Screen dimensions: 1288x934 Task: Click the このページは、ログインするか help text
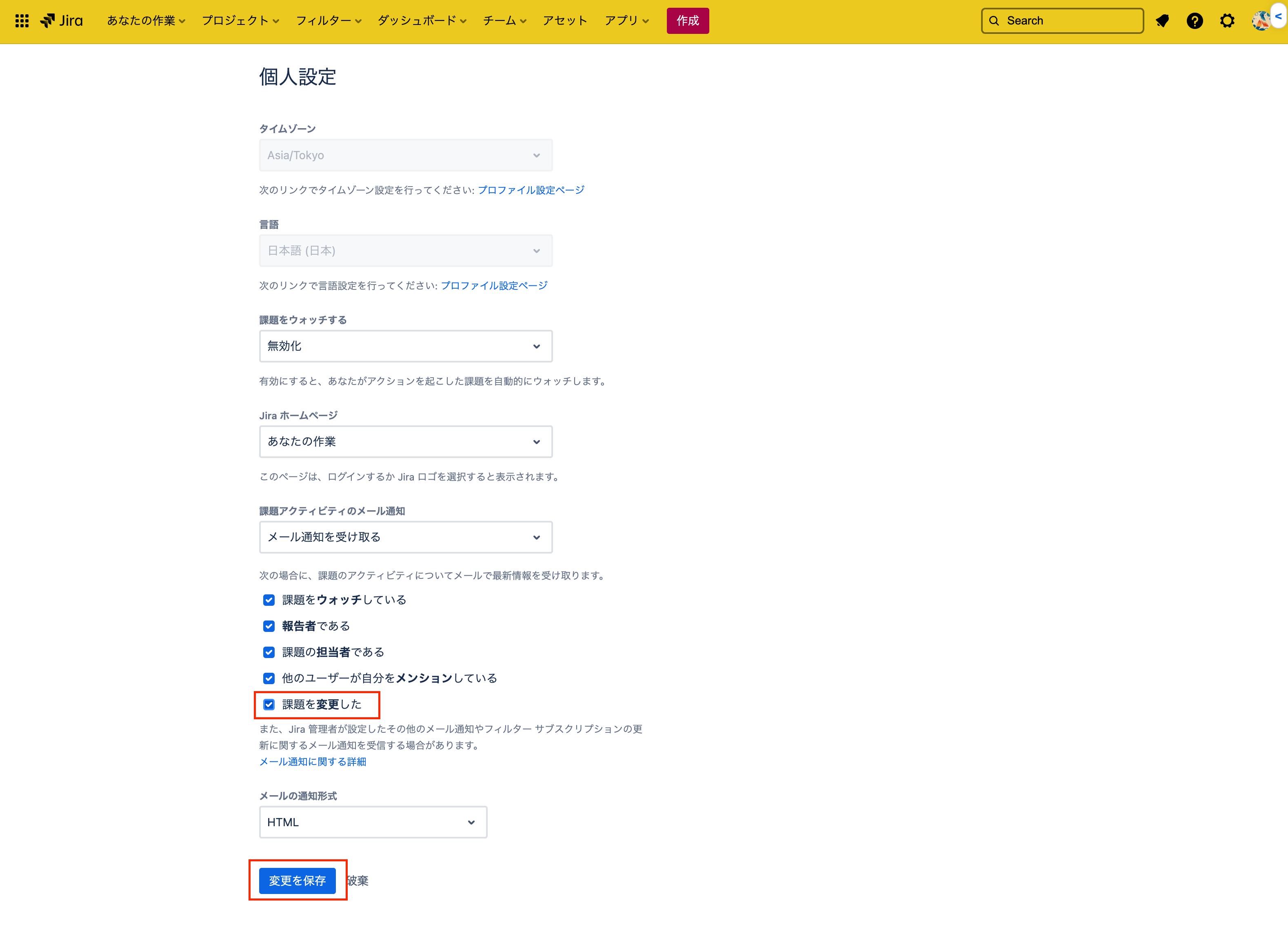pos(410,476)
